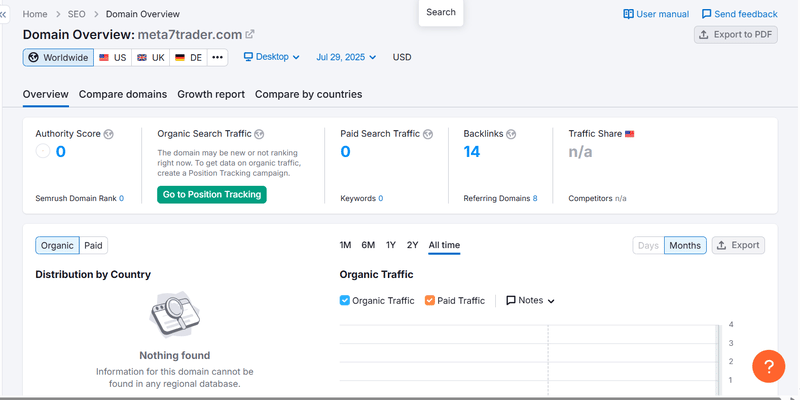Click the Domain Overview breadcrumb text
This screenshot has height=400, width=800.
click(x=143, y=14)
